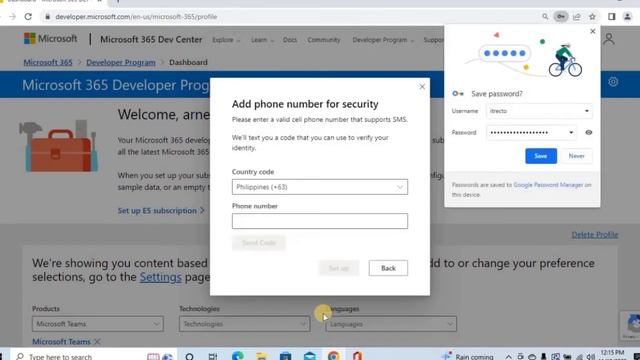Open Microsoft Store from the taskbar
This screenshot has width=640, height=360.
[x=285, y=356]
